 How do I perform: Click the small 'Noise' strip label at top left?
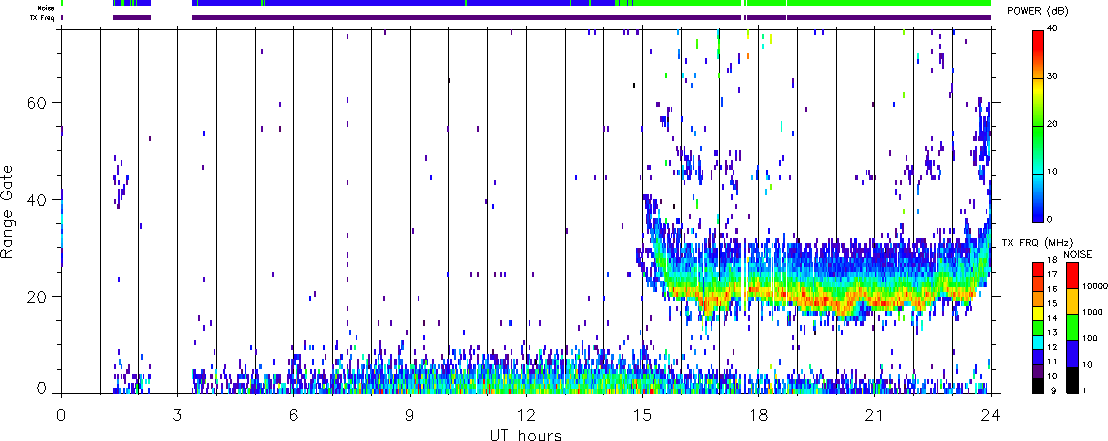pyautogui.click(x=47, y=6)
